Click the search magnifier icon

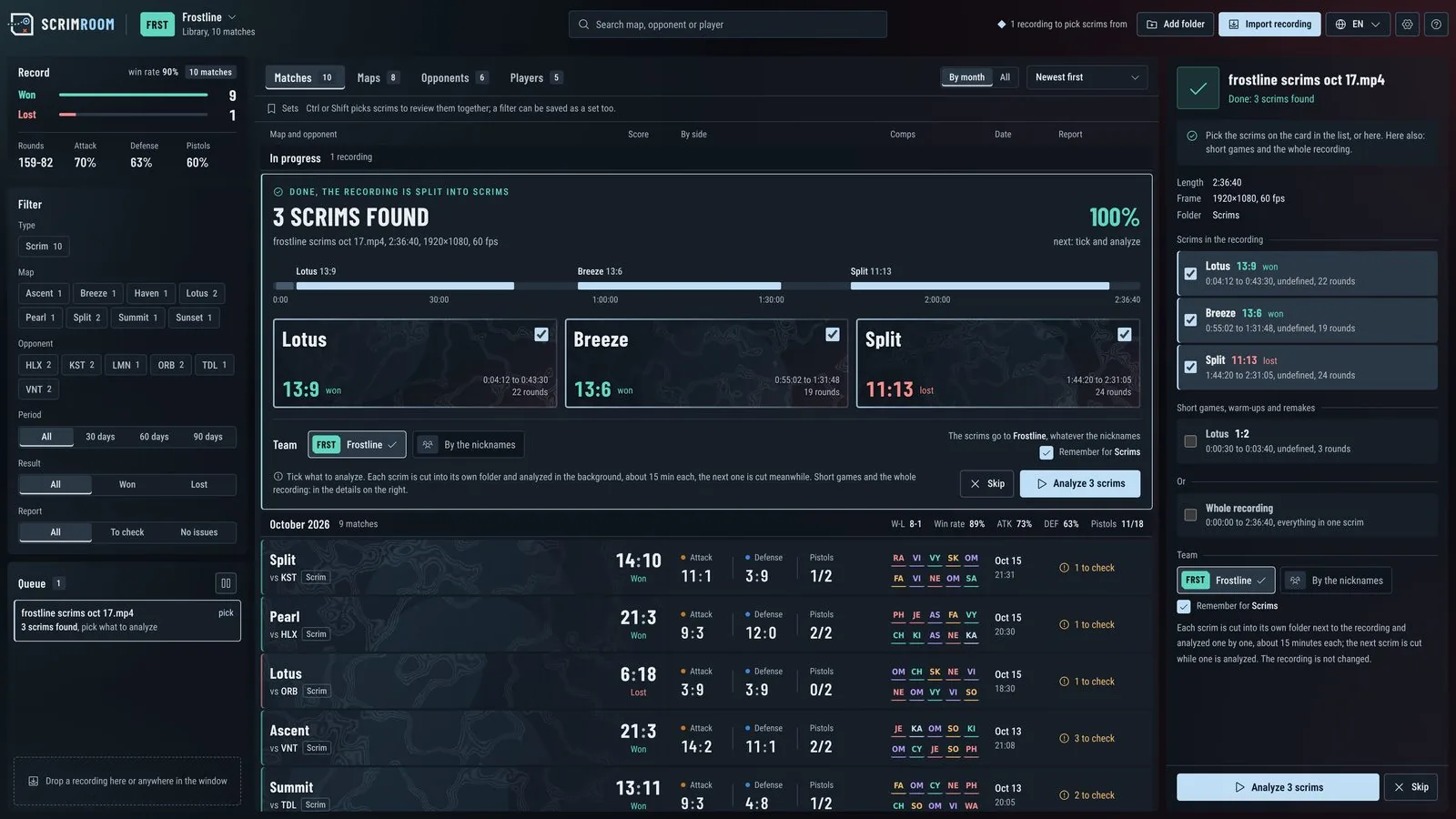pyautogui.click(x=583, y=25)
